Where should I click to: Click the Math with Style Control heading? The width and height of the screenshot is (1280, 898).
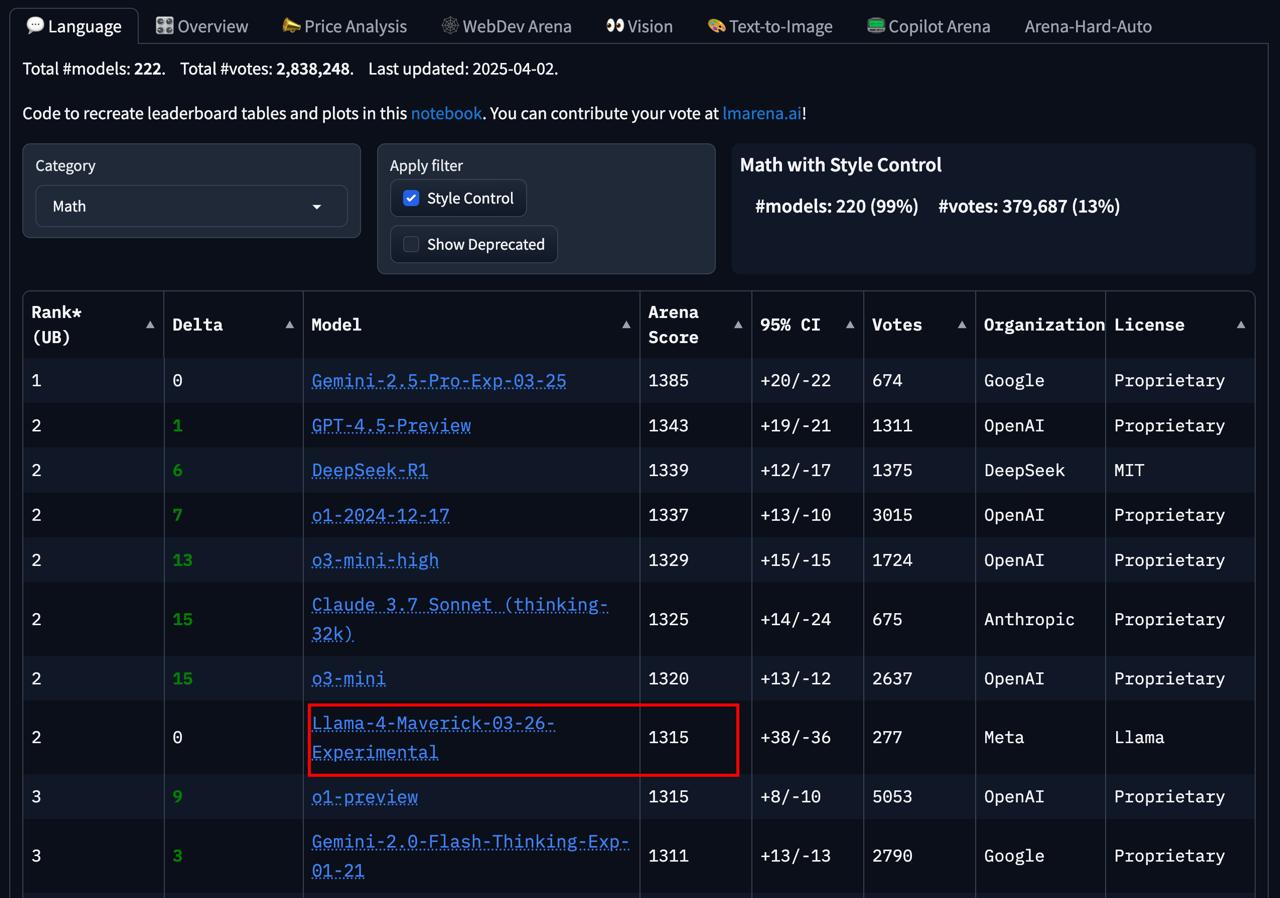click(840, 165)
